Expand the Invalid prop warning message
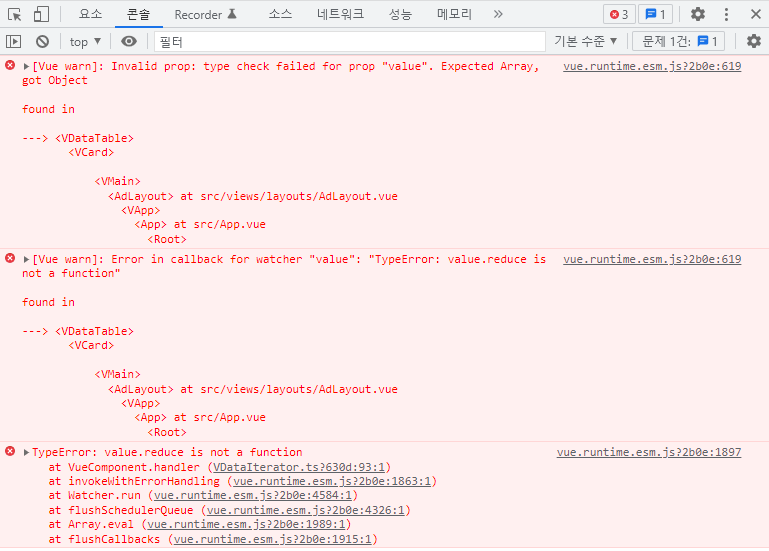 27,66
